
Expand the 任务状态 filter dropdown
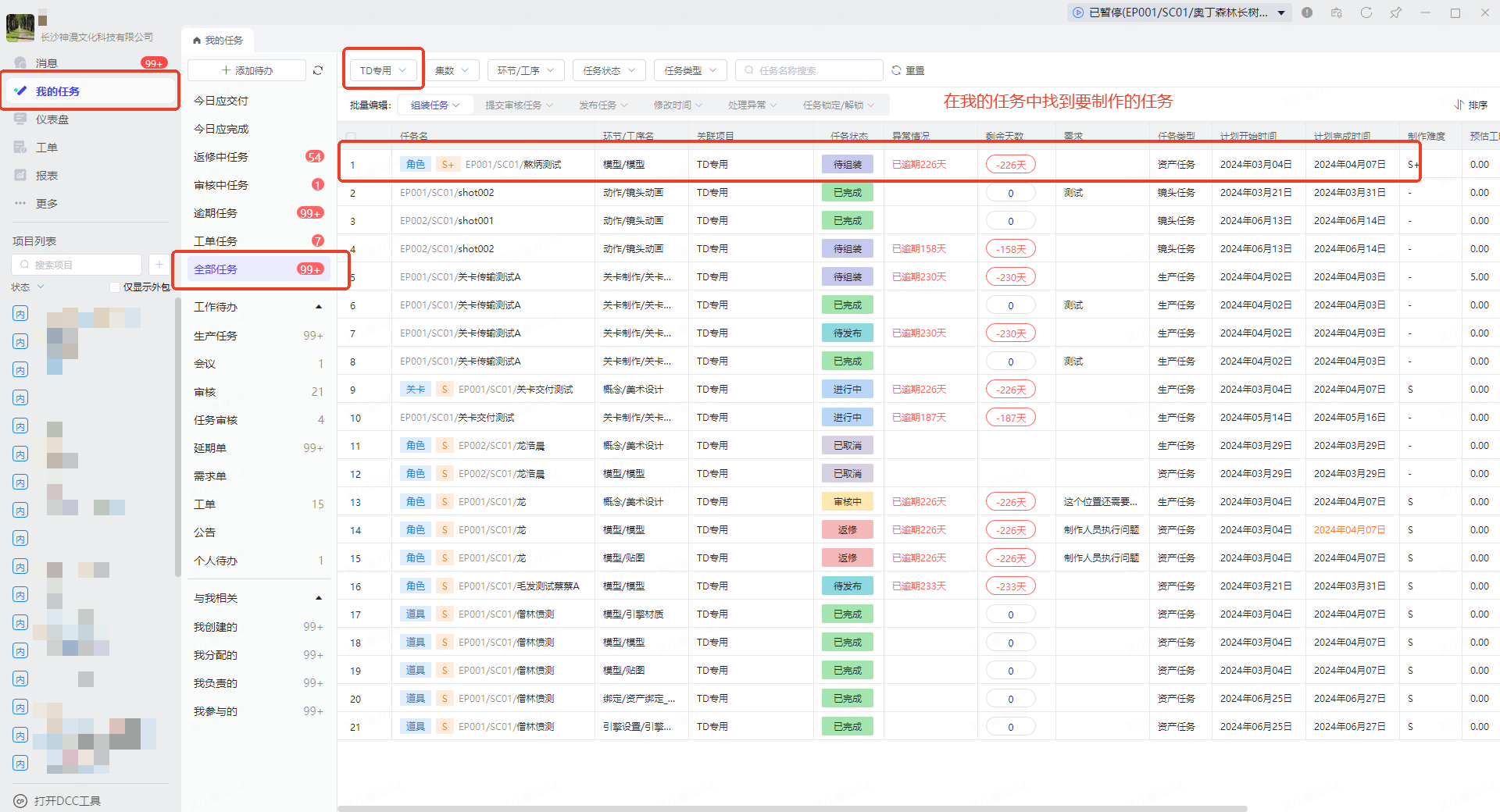pyautogui.click(x=609, y=70)
